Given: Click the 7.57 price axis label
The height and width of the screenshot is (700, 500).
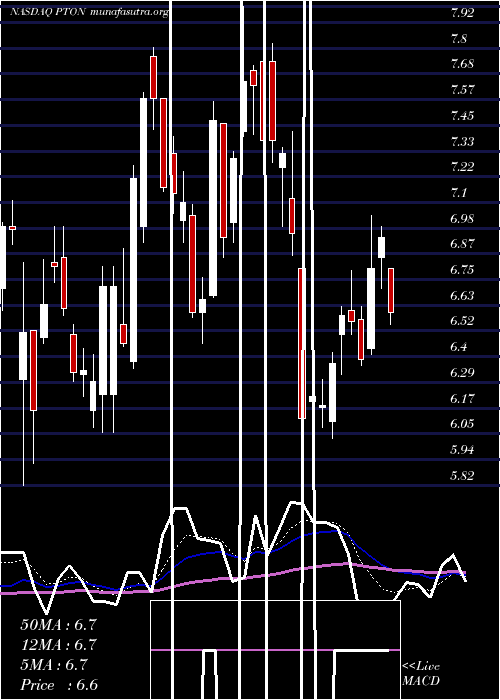Looking at the screenshot, I should pos(462,90).
